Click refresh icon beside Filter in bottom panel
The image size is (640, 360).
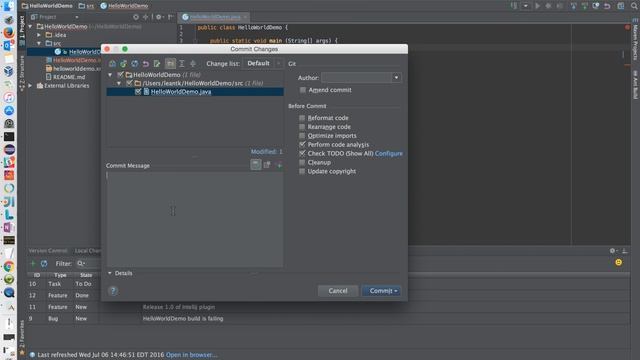click(44, 263)
